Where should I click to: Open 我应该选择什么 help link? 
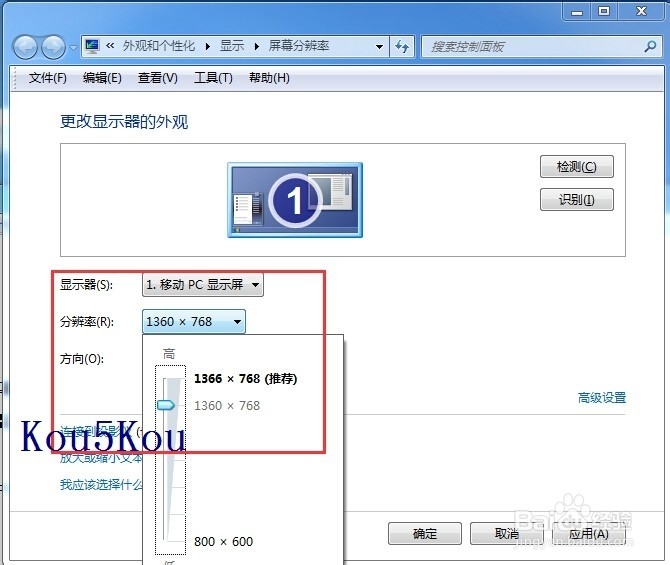tap(102, 485)
